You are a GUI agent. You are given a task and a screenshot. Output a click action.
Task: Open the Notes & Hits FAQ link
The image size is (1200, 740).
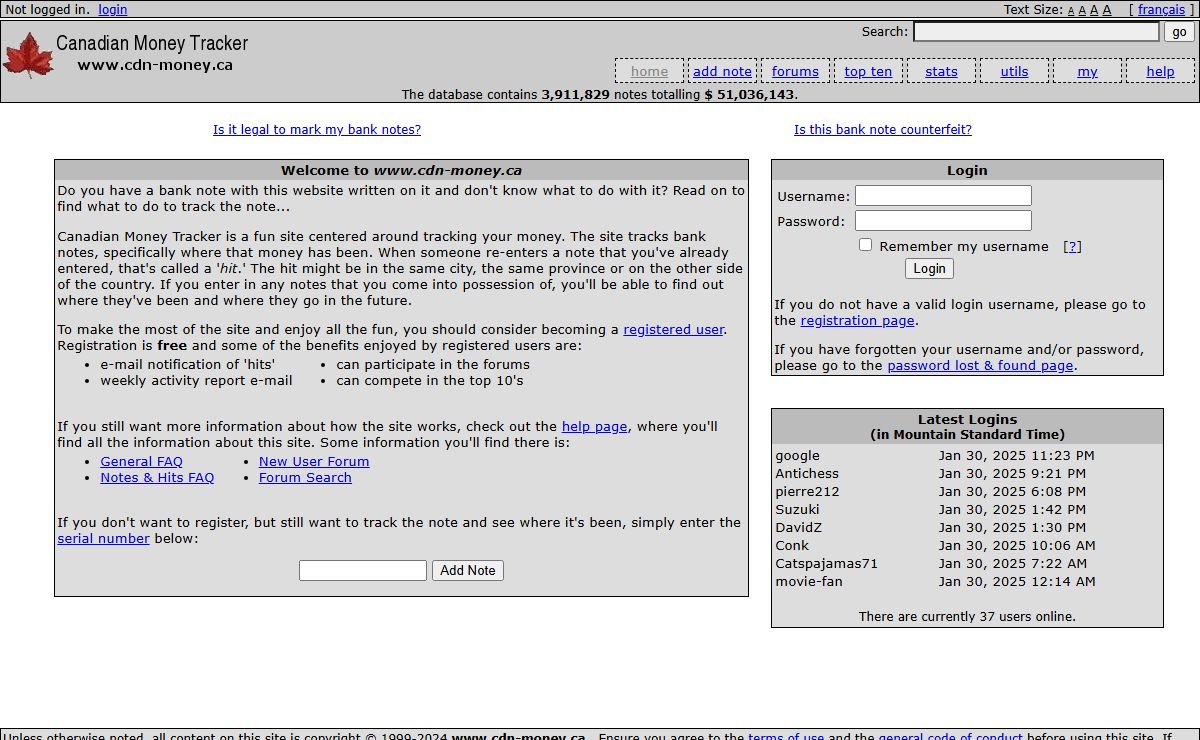pos(157,477)
